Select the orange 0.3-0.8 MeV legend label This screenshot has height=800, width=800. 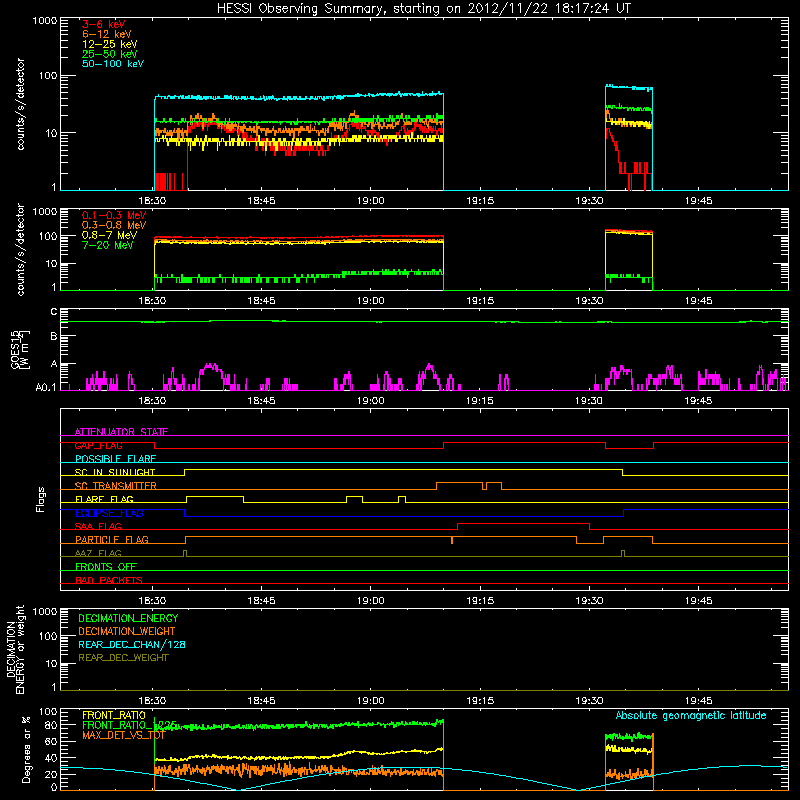[x=114, y=225]
